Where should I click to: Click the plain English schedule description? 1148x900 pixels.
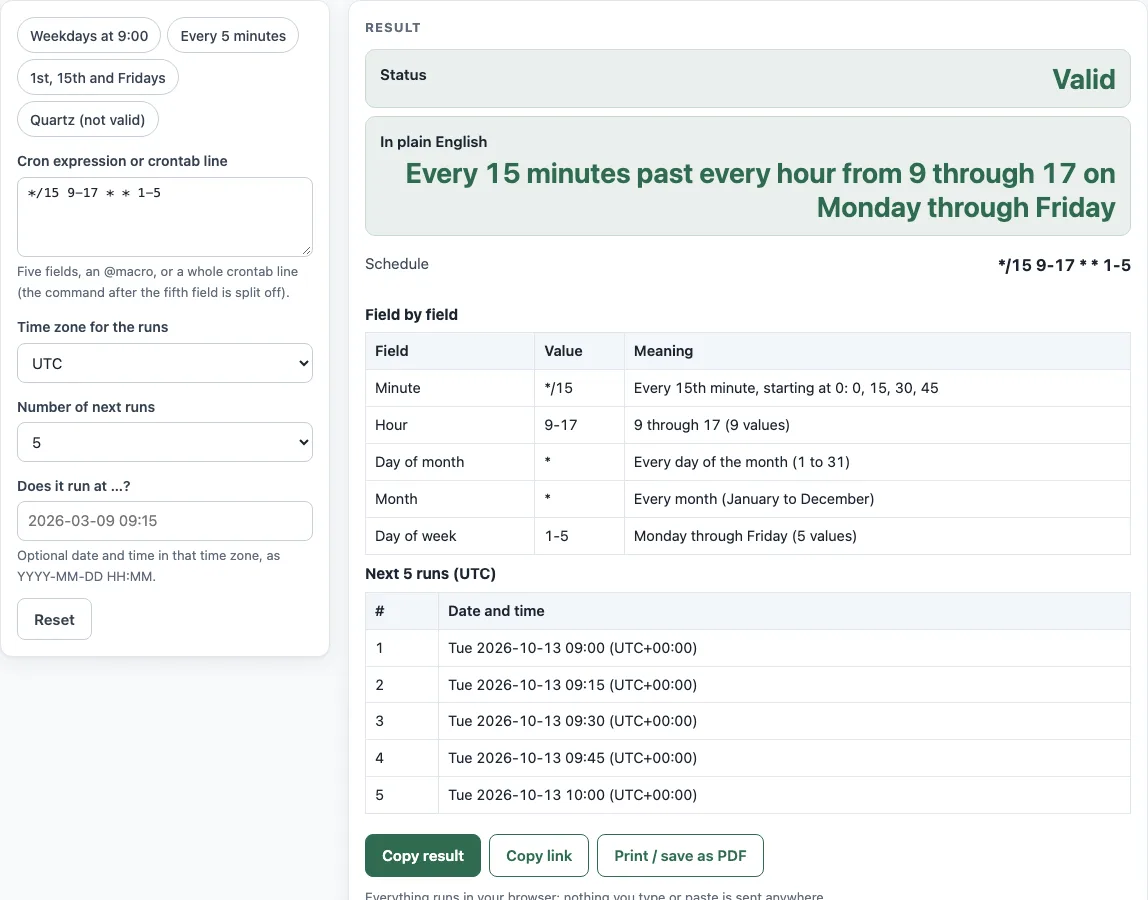tap(760, 190)
